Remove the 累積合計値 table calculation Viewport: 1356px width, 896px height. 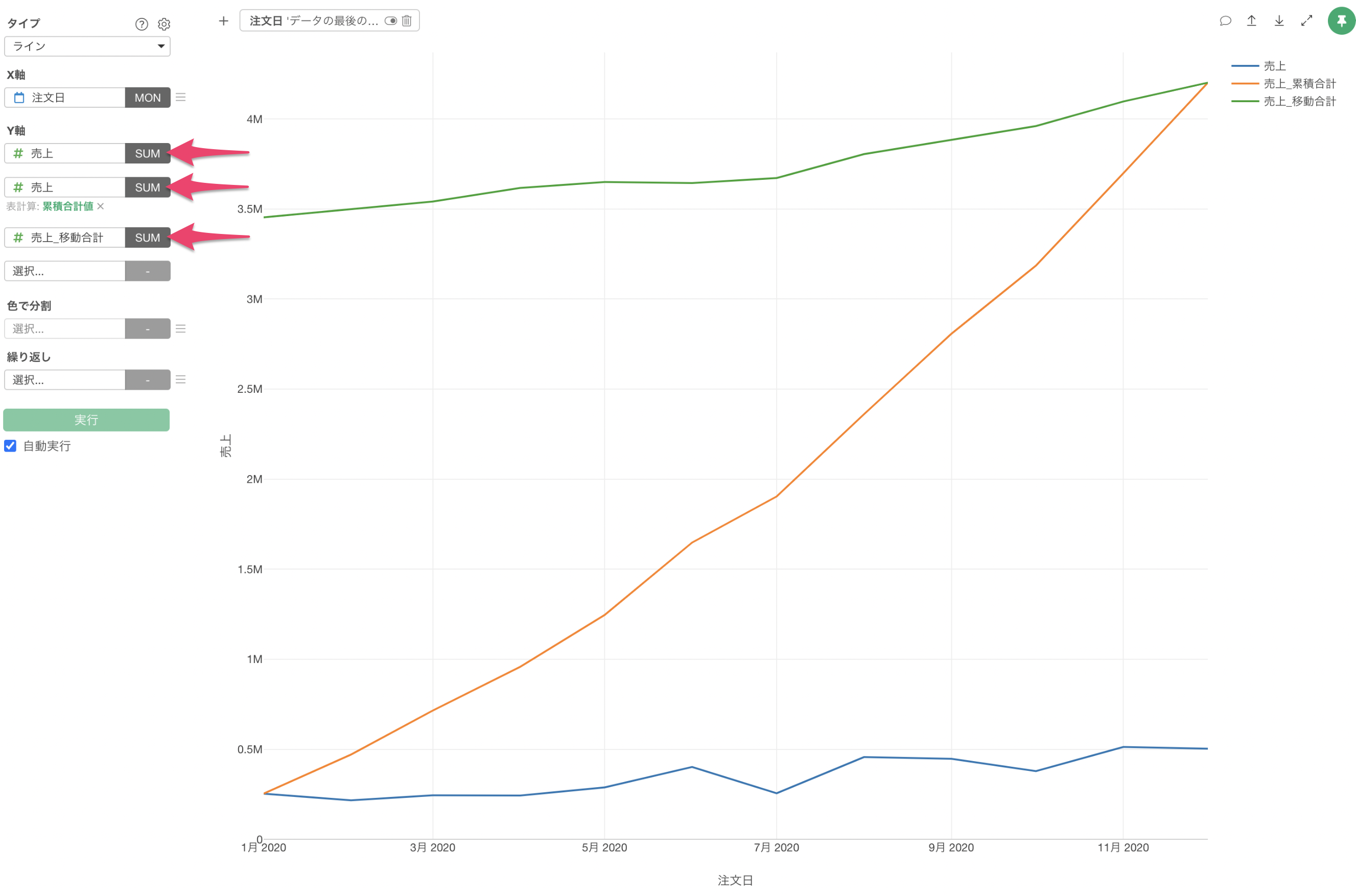[101, 206]
